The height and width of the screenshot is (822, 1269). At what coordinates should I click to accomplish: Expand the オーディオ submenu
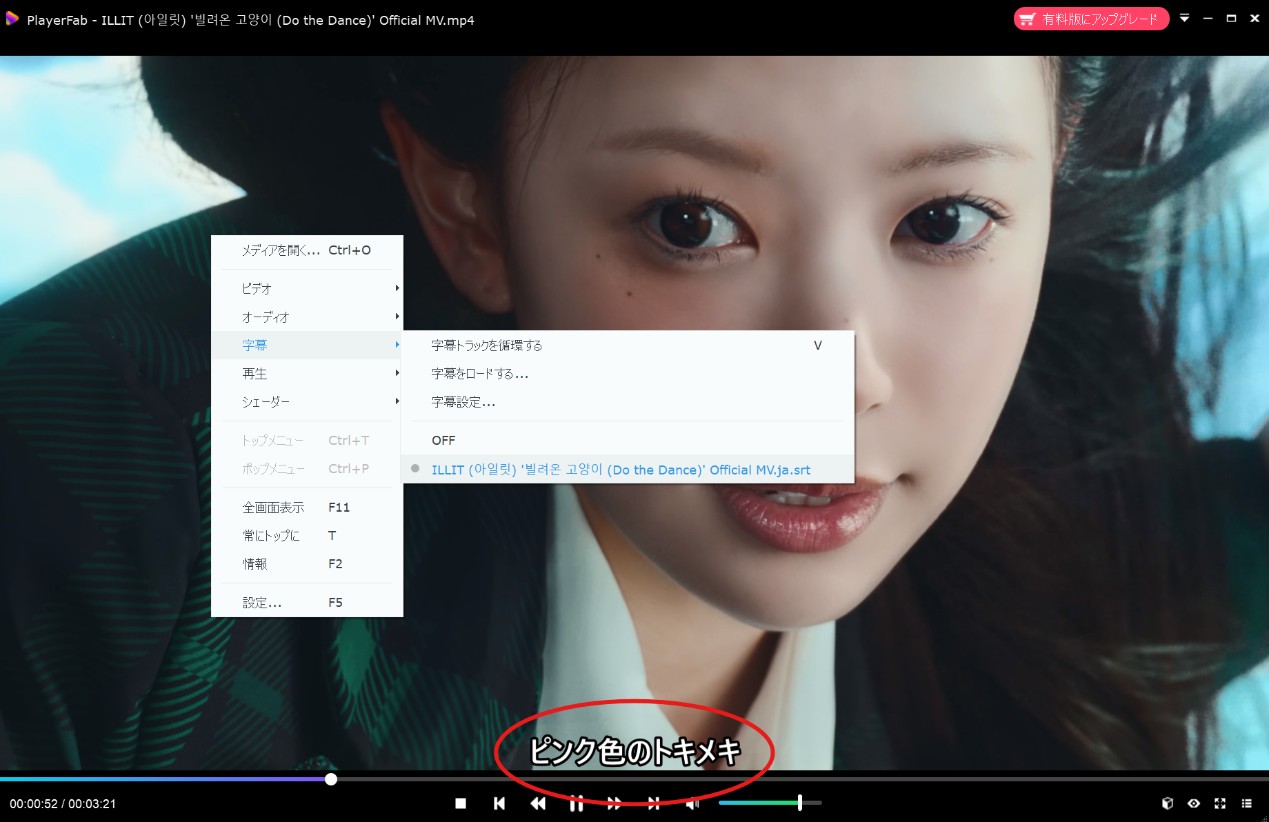(307, 317)
